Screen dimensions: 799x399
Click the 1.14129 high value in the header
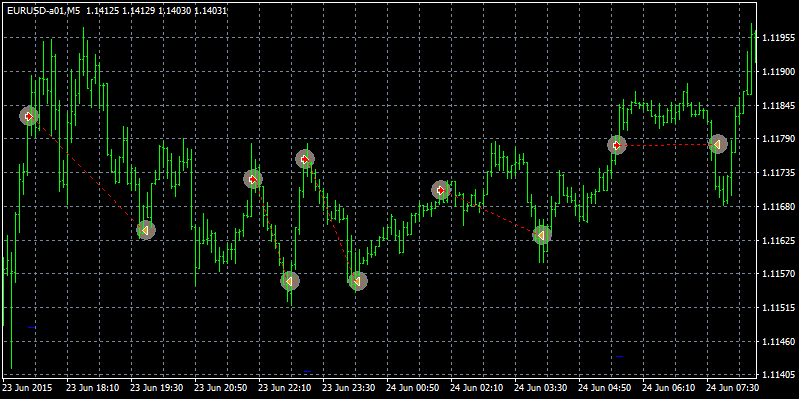point(139,10)
